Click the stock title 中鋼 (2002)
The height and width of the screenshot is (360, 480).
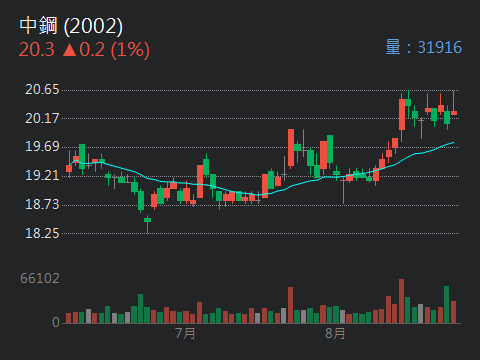point(71,26)
